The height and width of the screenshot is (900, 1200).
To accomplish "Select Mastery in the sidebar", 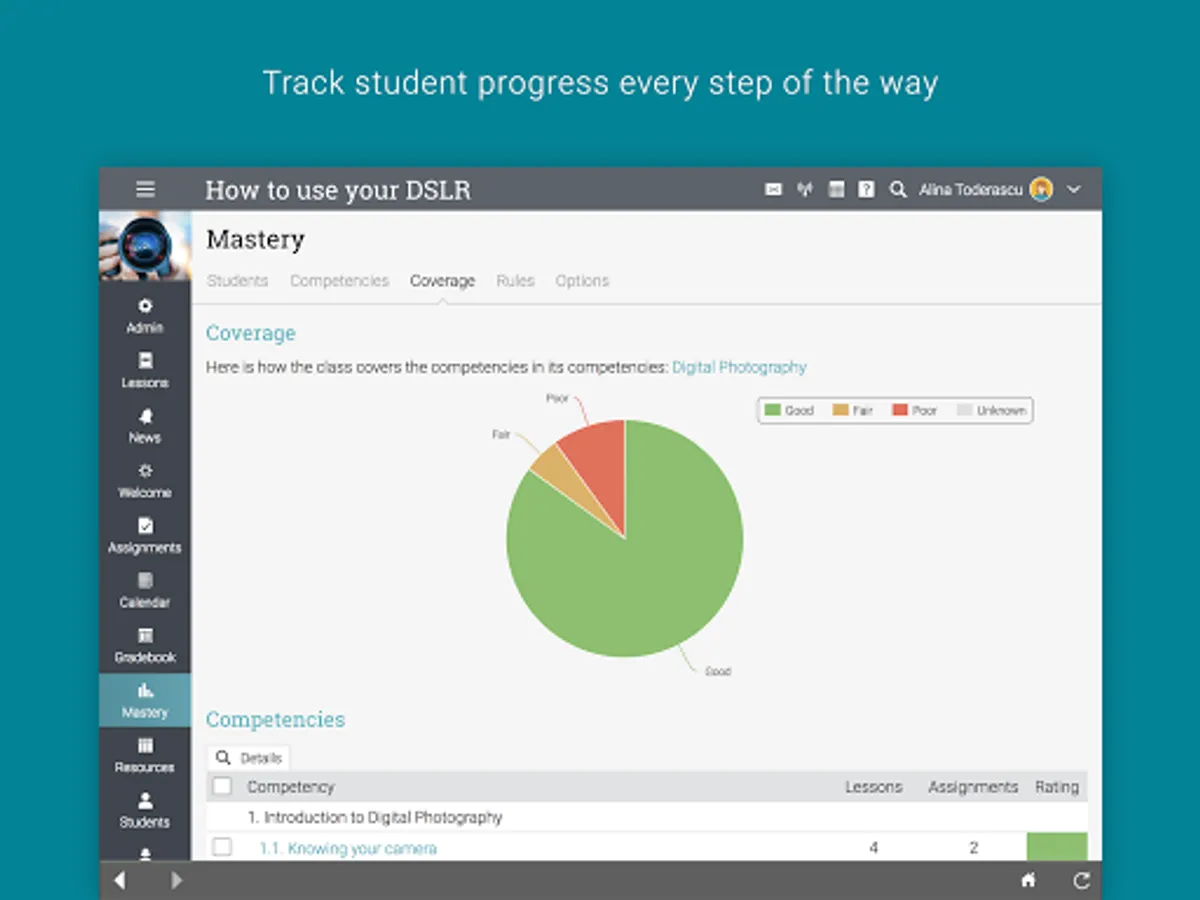I will (145, 700).
